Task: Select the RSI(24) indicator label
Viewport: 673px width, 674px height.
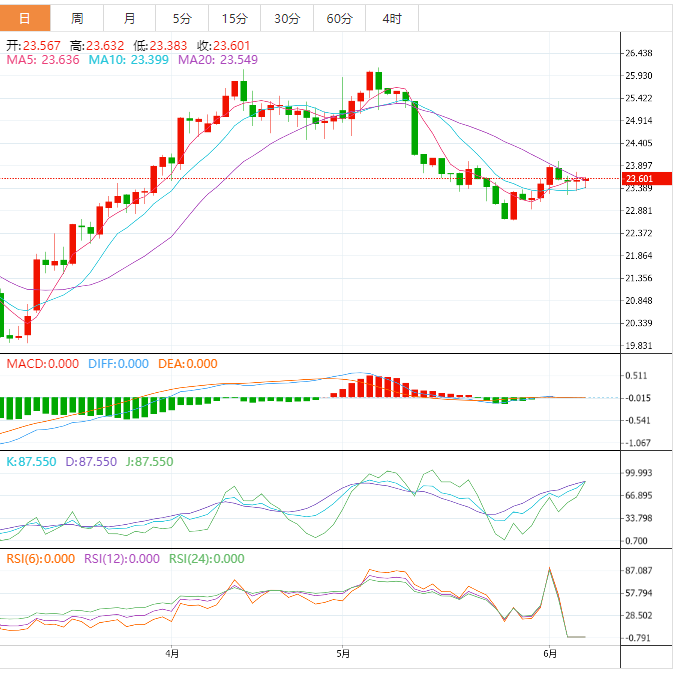Action: tap(206, 560)
